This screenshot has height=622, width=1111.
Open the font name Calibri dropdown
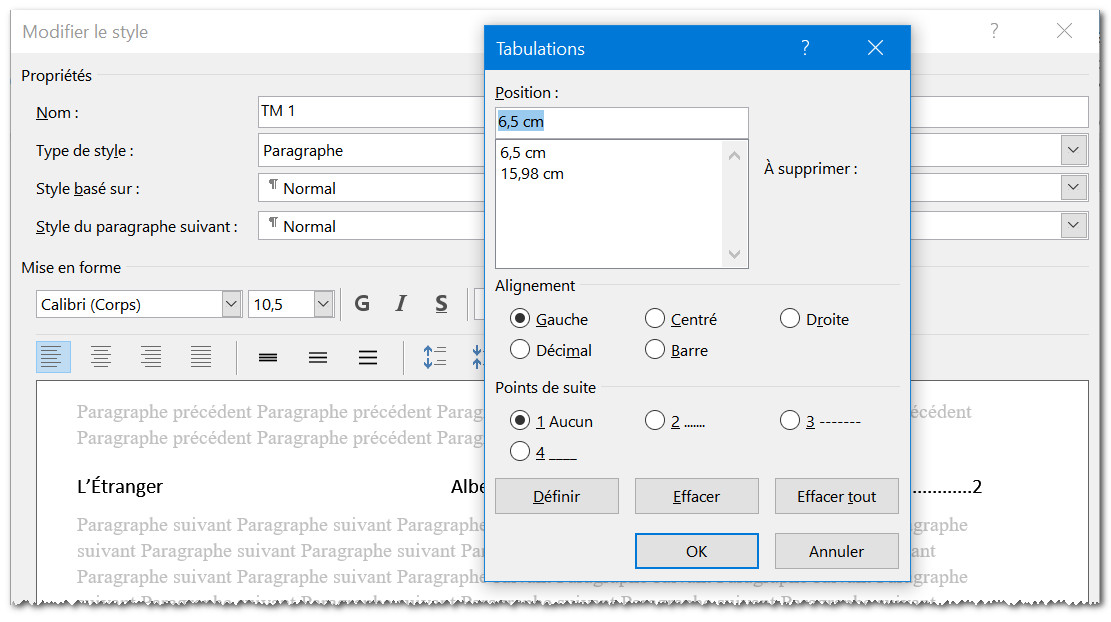[231, 304]
